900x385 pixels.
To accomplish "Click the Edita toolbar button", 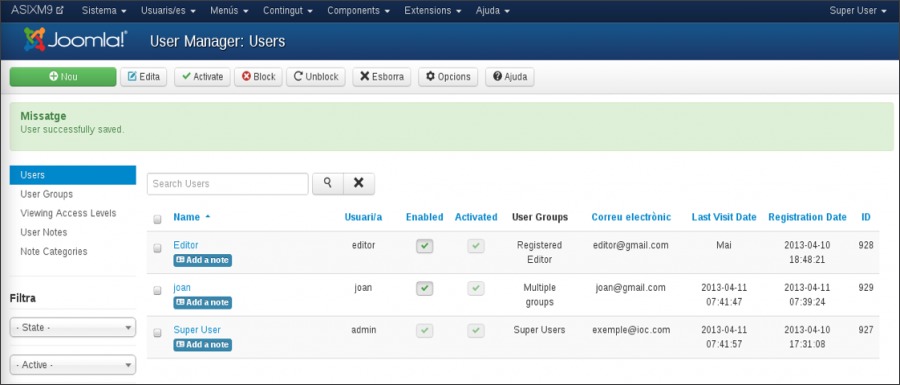I will (x=143, y=77).
